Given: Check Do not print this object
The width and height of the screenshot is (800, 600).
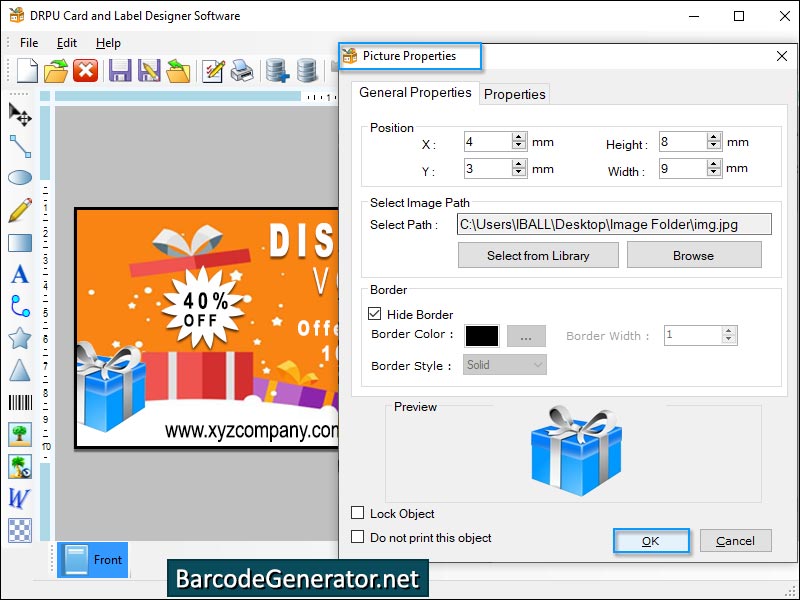Looking at the screenshot, I should (x=356, y=536).
